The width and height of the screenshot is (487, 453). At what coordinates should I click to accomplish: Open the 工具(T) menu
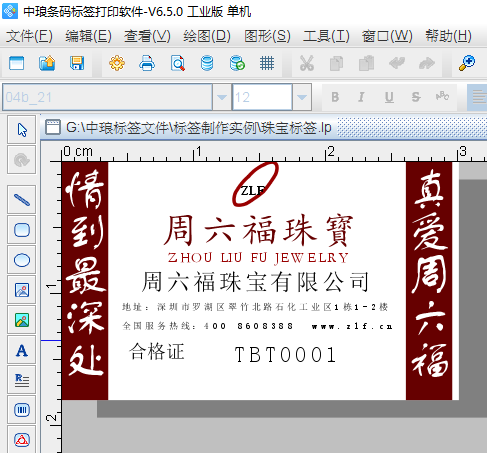[326, 36]
